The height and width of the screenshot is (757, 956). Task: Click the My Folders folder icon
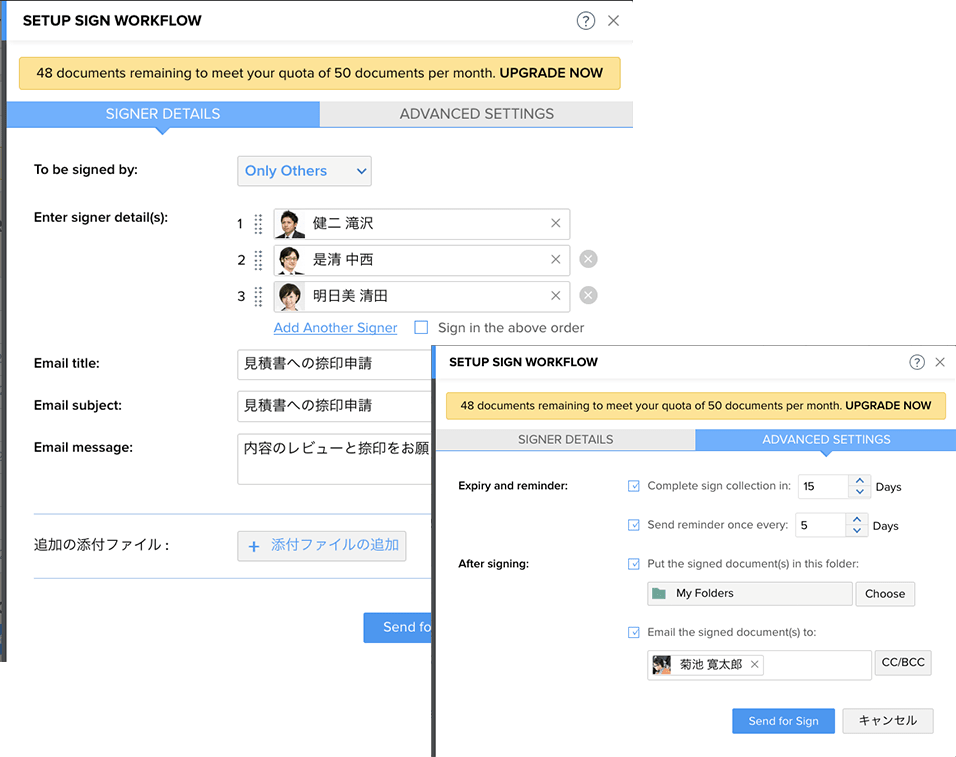[x=659, y=593]
